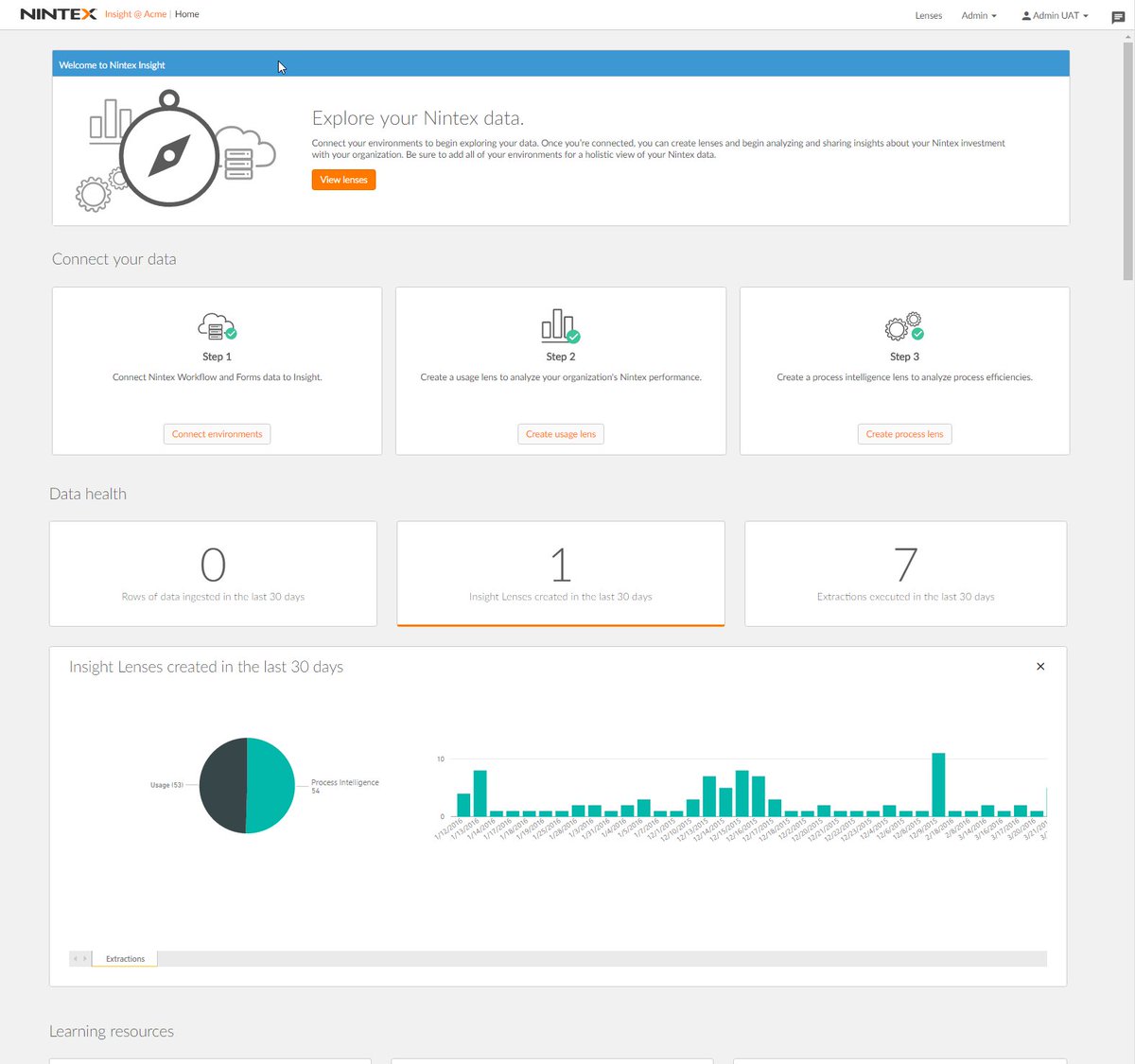Image resolution: width=1135 pixels, height=1064 pixels.
Task: Click the Step 2 label text
Action: [x=560, y=357]
